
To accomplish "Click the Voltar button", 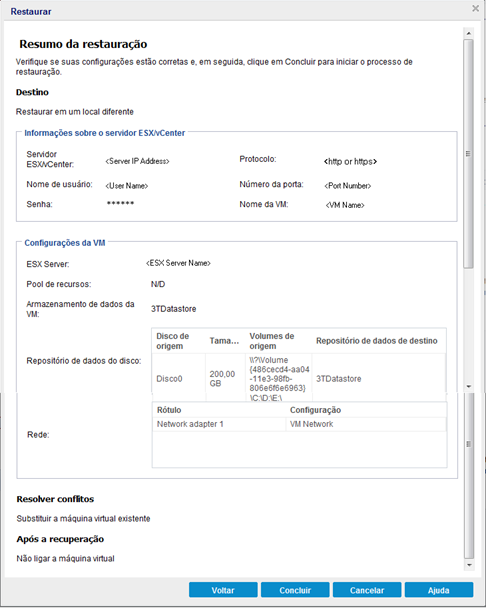I will click(223, 590).
